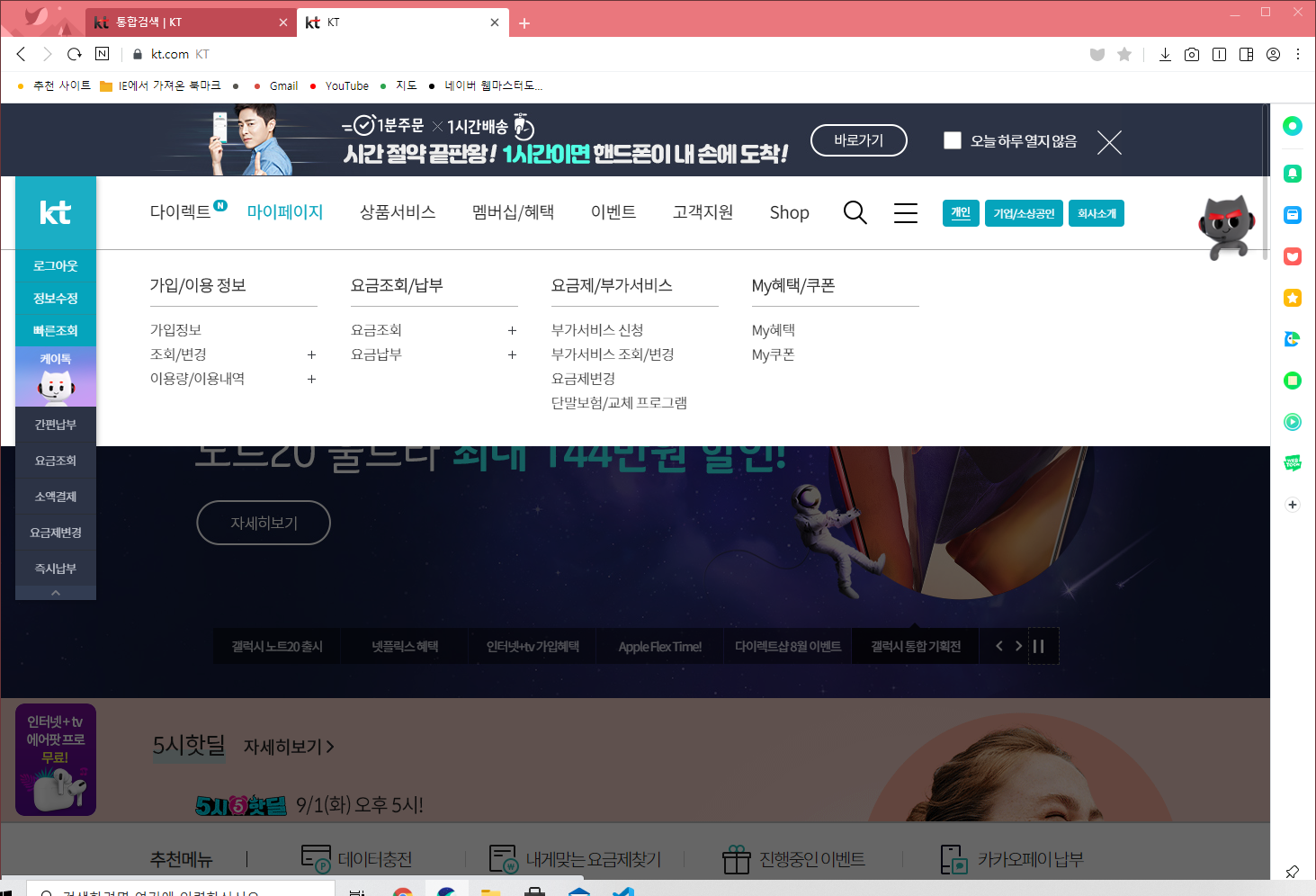Viewport: 1316px width, 896px height.
Task: Close the 통합검색 | KT tab
Action: click(283, 22)
